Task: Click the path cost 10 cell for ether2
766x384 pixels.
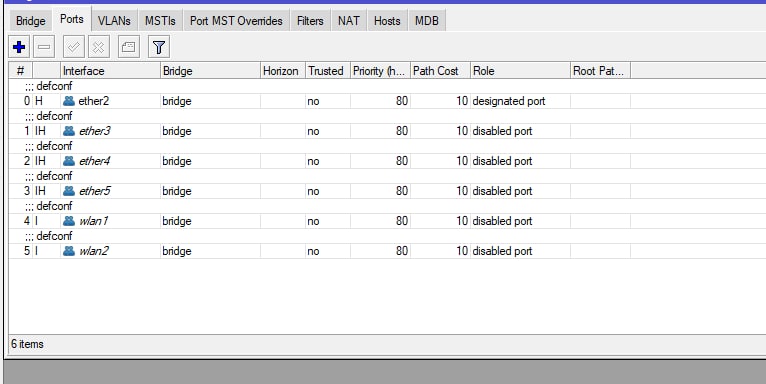Action: [x=462, y=101]
